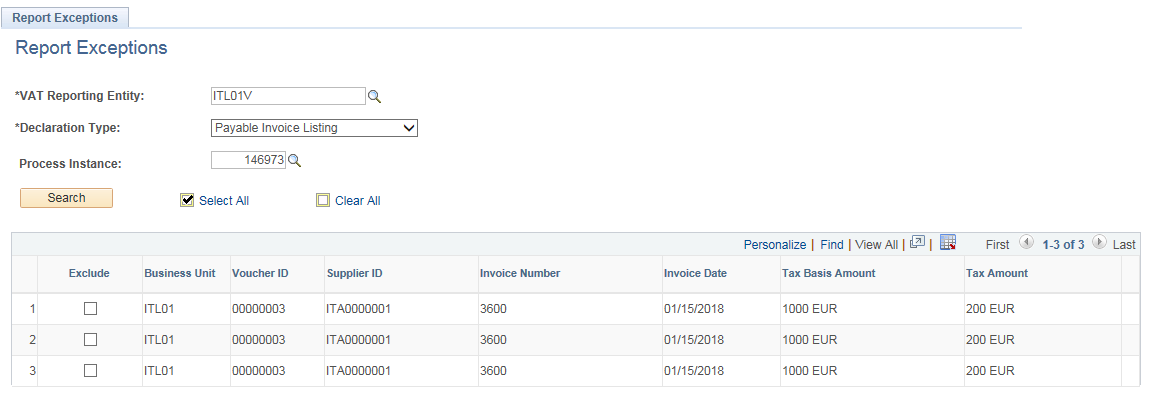This screenshot has height=397, width=1151.
Task: Sort by Exclude column header
Action: click(89, 273)
